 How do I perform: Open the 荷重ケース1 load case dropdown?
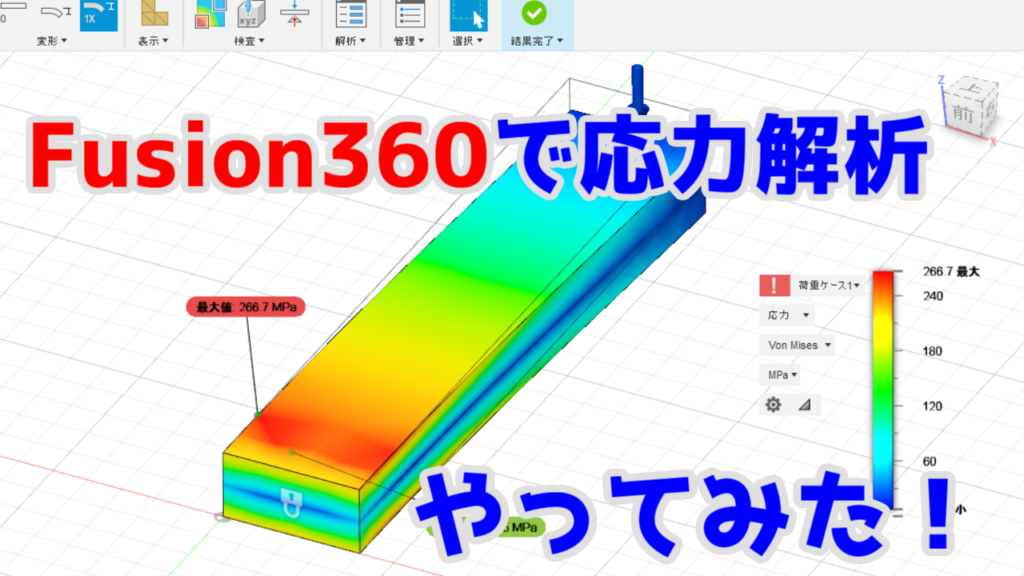pyautogui.click(x=830, y=285)
